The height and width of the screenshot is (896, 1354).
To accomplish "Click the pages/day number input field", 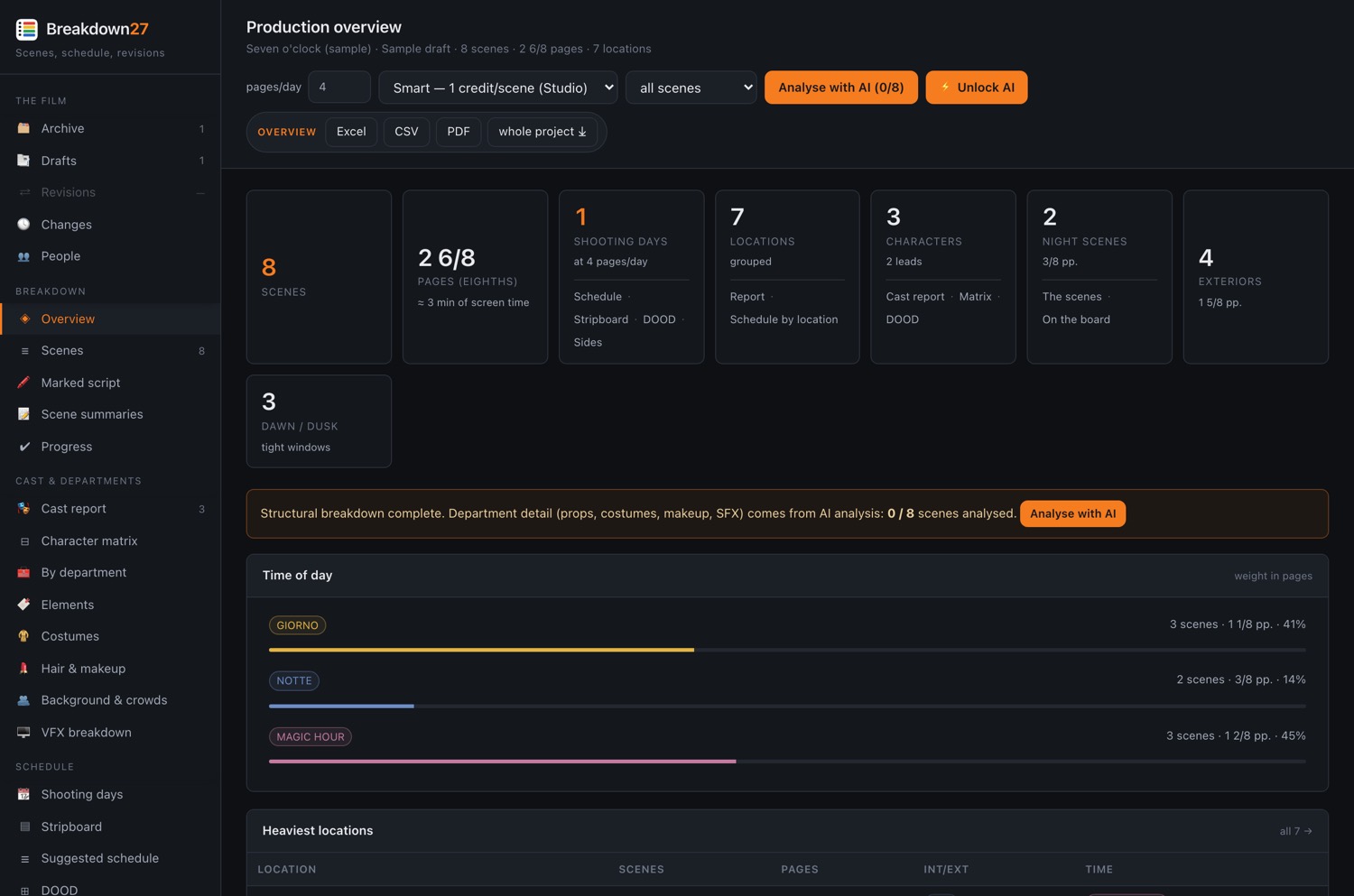I will click(339, 88).
